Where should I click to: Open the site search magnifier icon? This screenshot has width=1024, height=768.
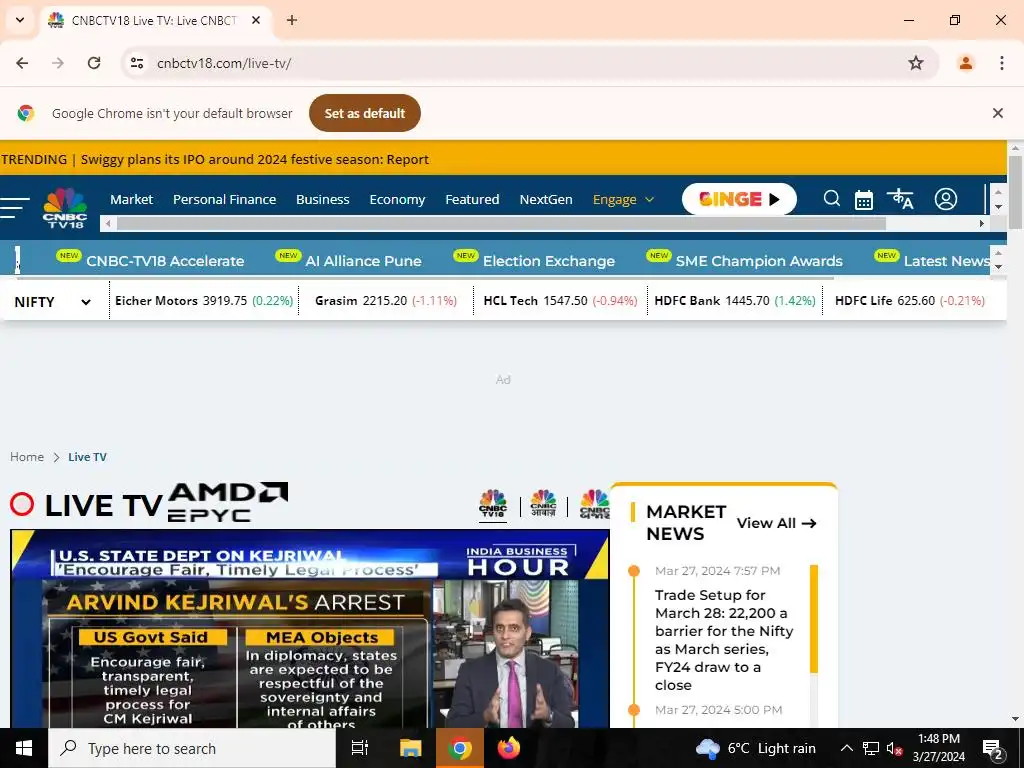831,199
